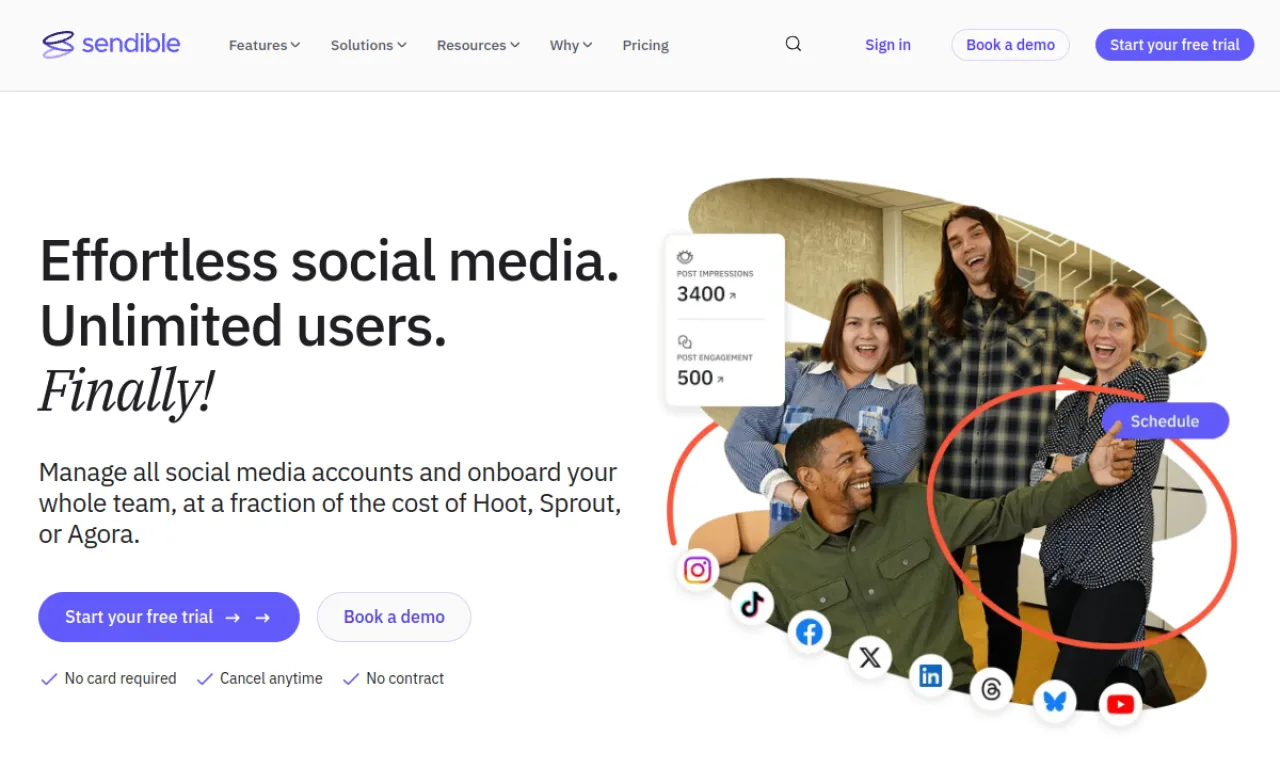The image size is (1280, 768).
Task: Open the search icon in header
Action: click(793, 44)
